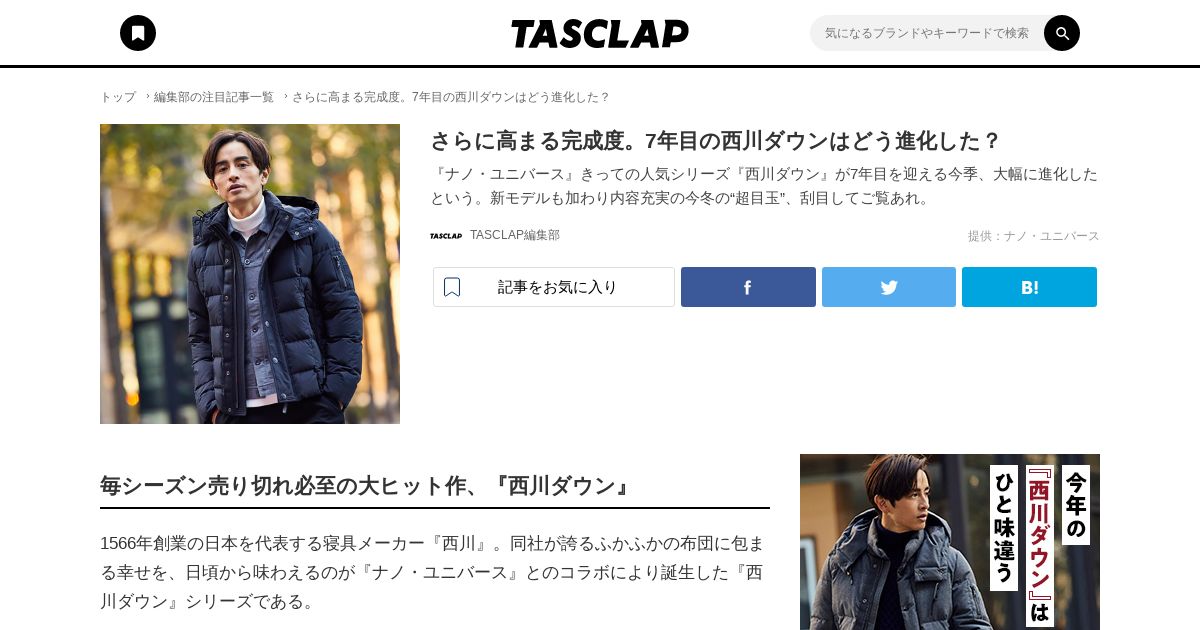The image size is (1200, 630).
Task: Open the main article hero photo
Action: (250, 274)
